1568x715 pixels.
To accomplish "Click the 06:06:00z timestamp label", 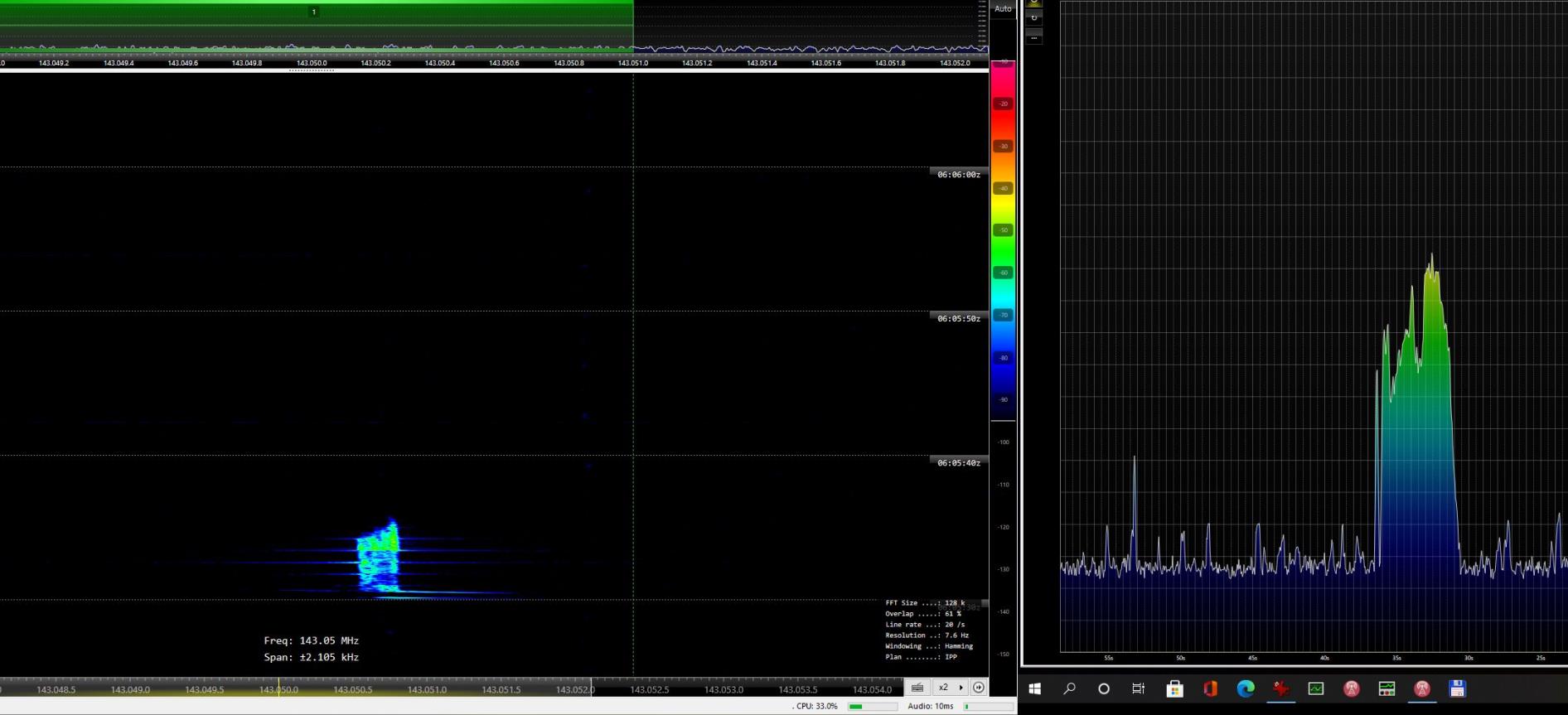I will tap(959, 175).
